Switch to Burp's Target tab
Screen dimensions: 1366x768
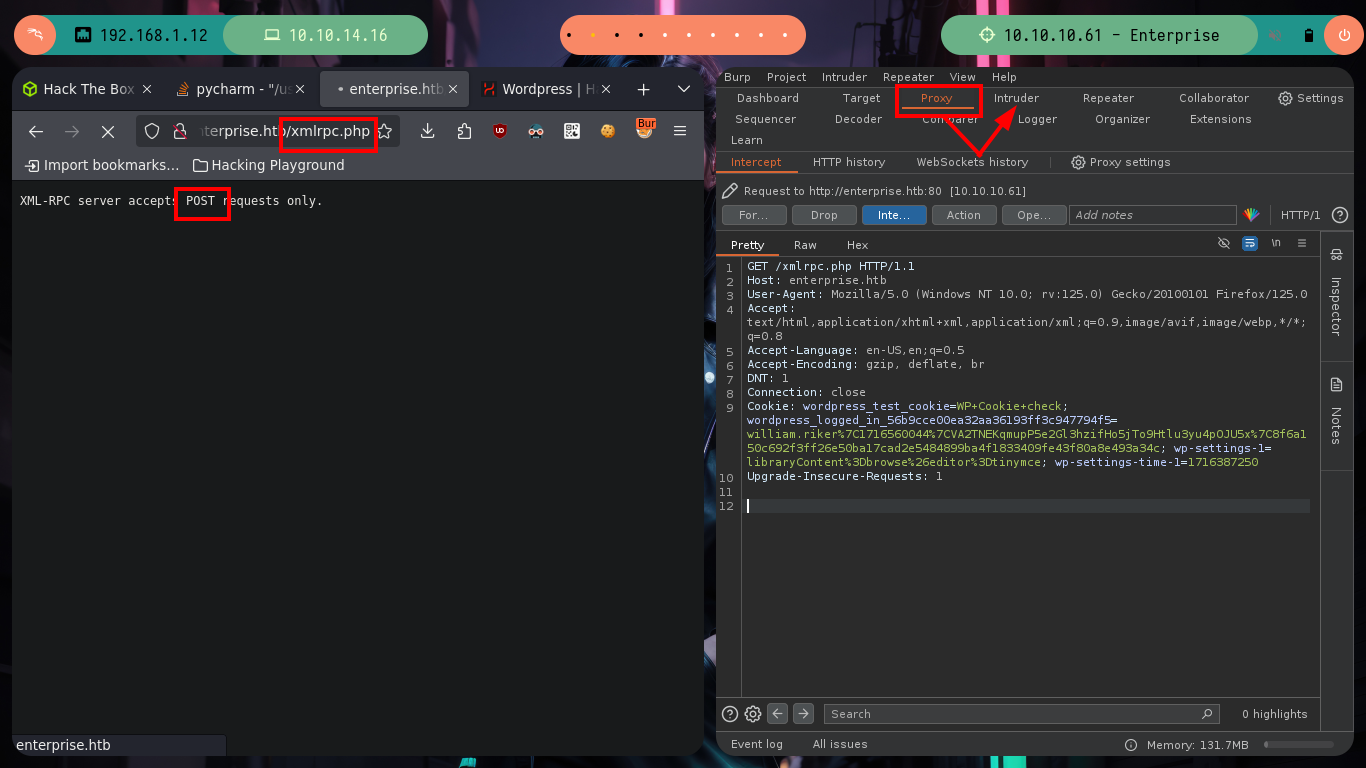(861, 98)
